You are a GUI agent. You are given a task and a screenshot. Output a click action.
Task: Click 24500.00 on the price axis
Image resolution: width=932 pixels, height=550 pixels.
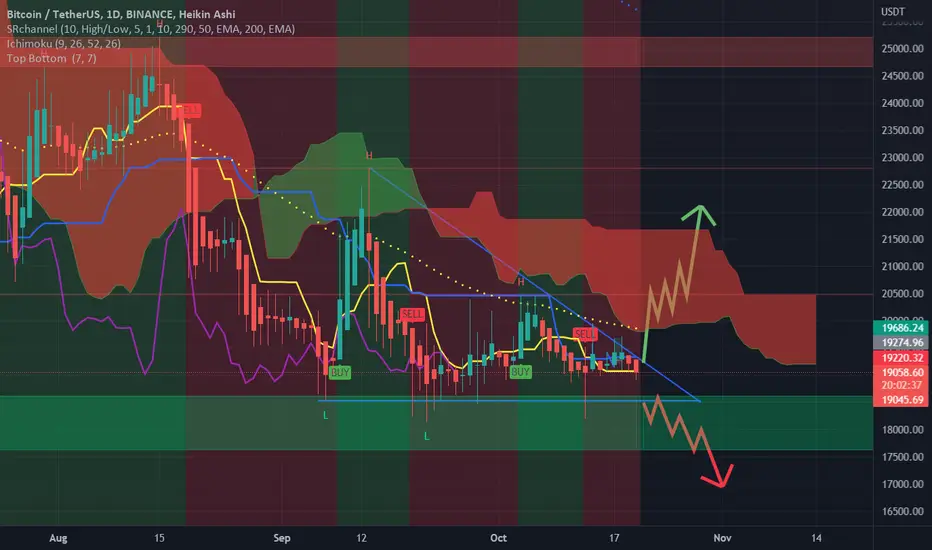902,76
